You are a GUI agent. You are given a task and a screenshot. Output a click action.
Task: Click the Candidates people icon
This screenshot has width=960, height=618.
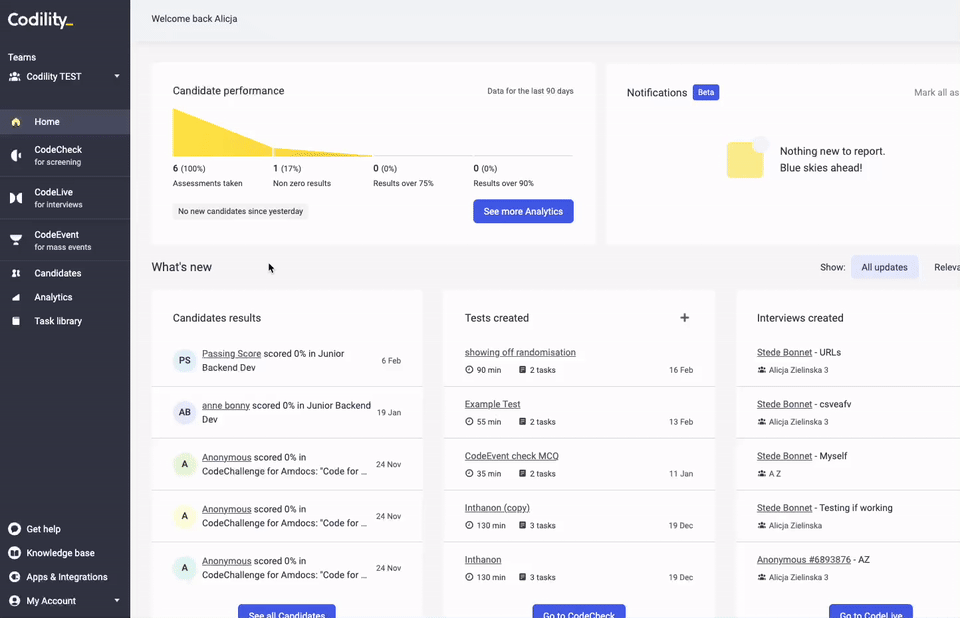pos(16,273)
